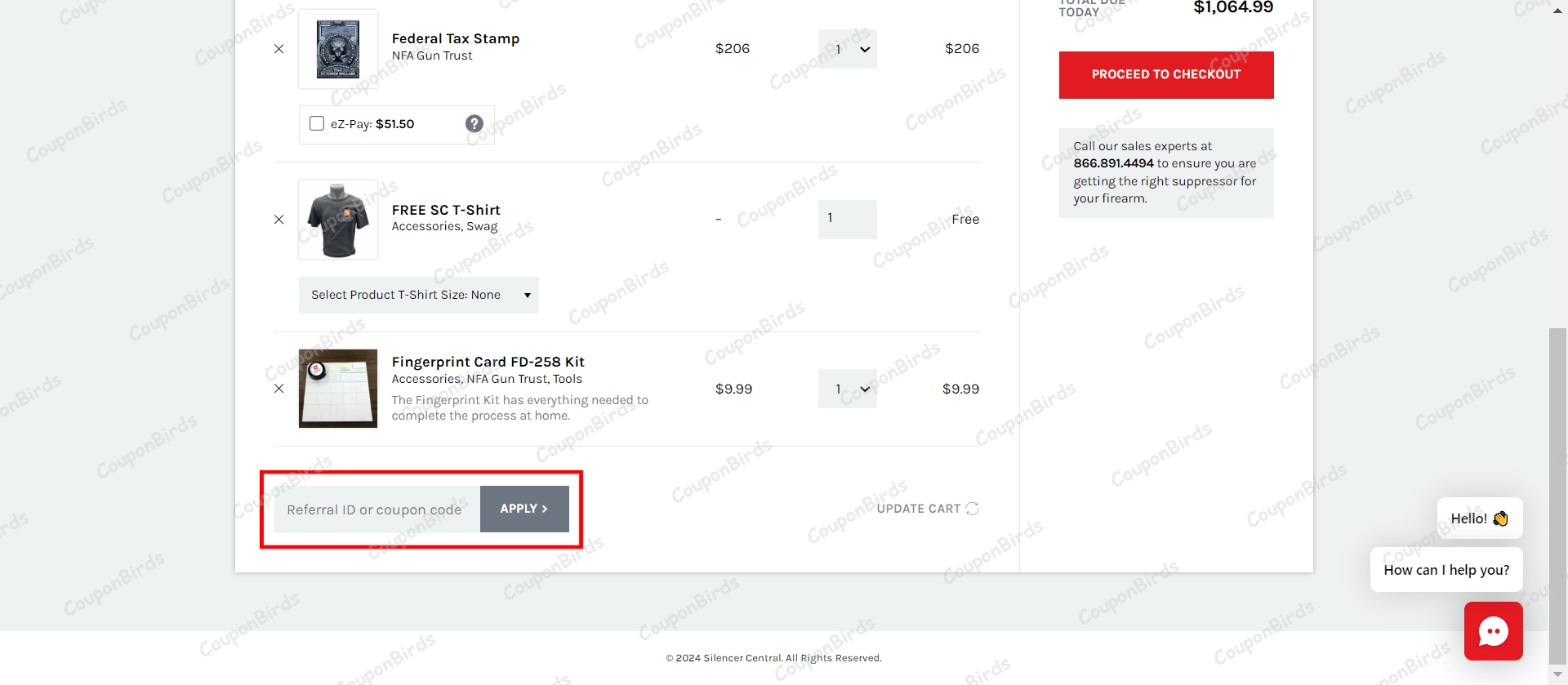Click the Update Cart button
Image resolution: width=1568 pixels, height=685 pixels.
coord(928,509)
